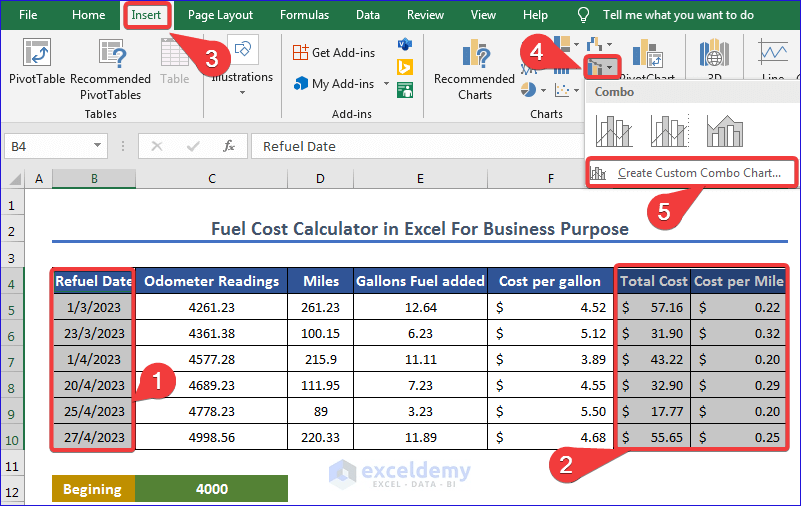Switch to the Formulas tab
This screenshot has height=506, width=801.
click(304, 15)
